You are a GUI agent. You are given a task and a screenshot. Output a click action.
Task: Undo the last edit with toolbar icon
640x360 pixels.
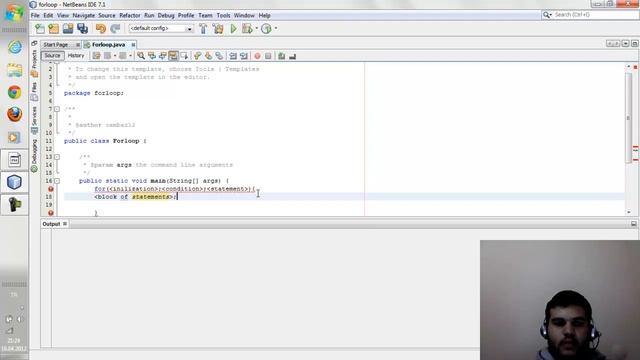coord(100,29)
